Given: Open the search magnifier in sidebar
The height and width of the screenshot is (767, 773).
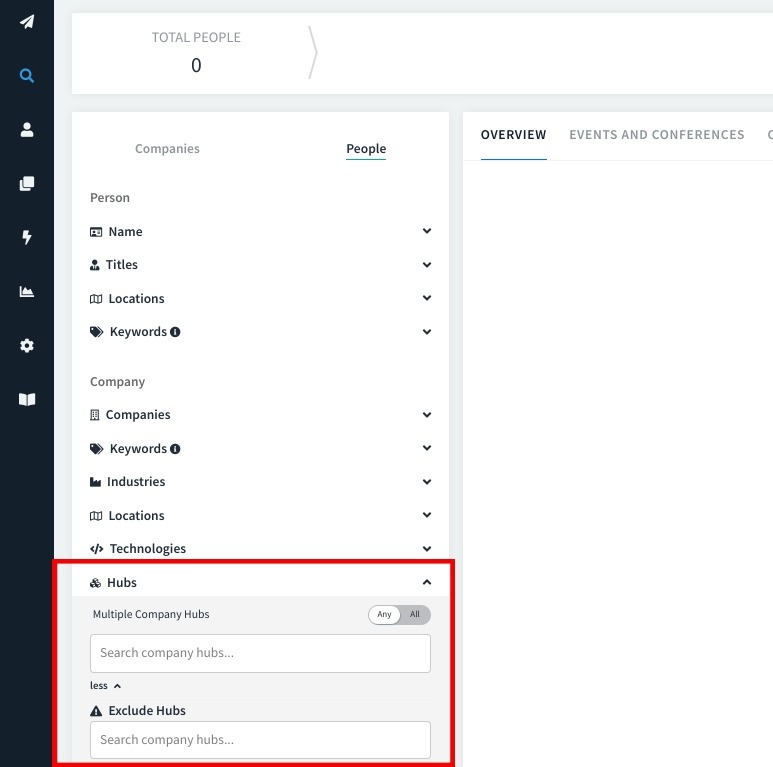Looking at the screenshot, I should 27,75.
